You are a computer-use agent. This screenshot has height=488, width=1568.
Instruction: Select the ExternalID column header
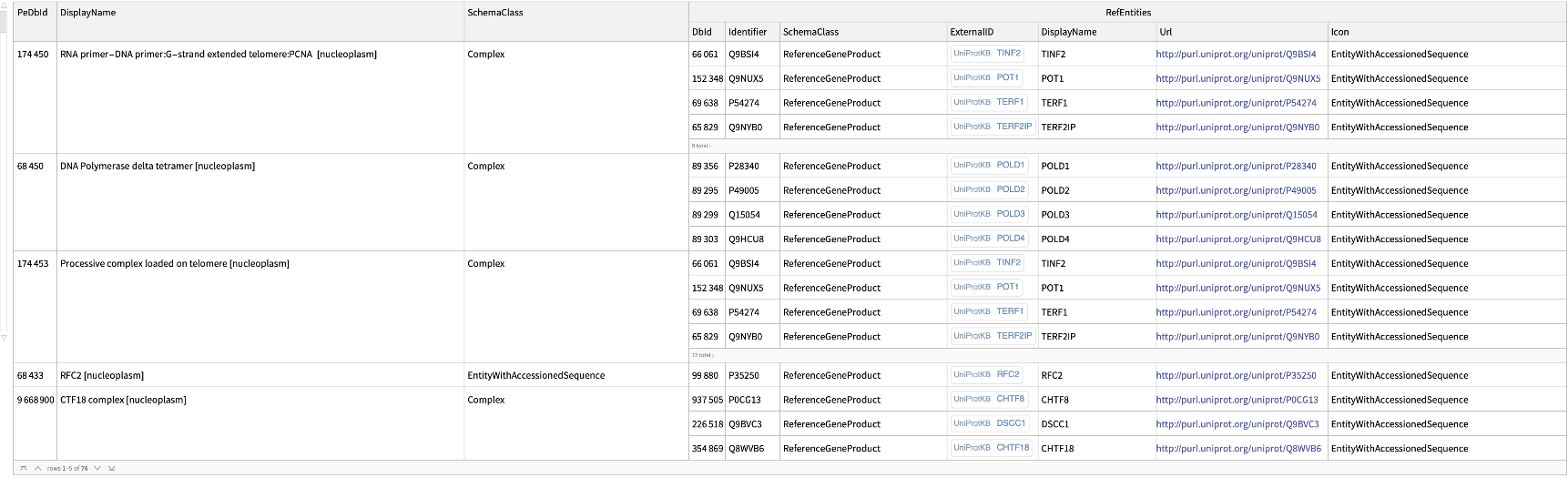coord(972,32)
